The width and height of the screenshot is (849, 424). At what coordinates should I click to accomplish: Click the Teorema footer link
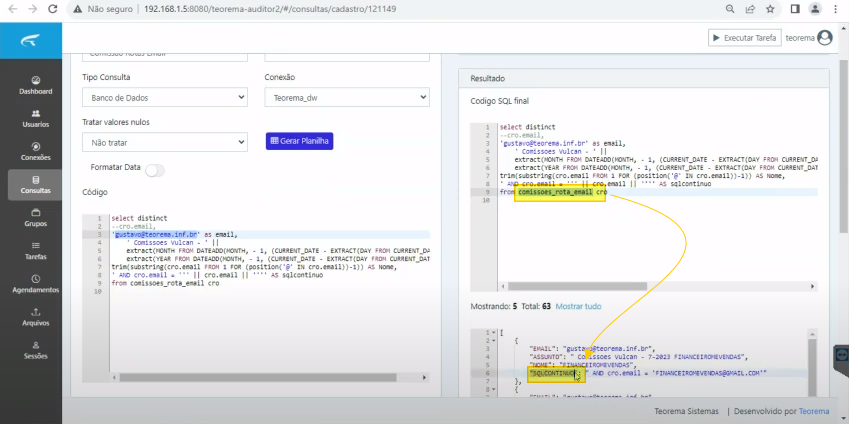coord(814,411)
